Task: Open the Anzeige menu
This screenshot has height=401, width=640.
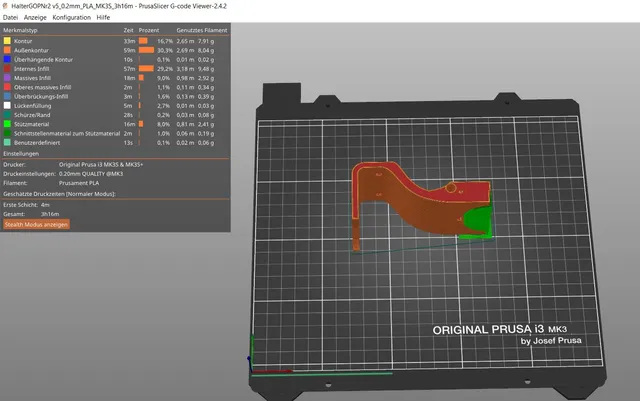Action: [35, 18]
